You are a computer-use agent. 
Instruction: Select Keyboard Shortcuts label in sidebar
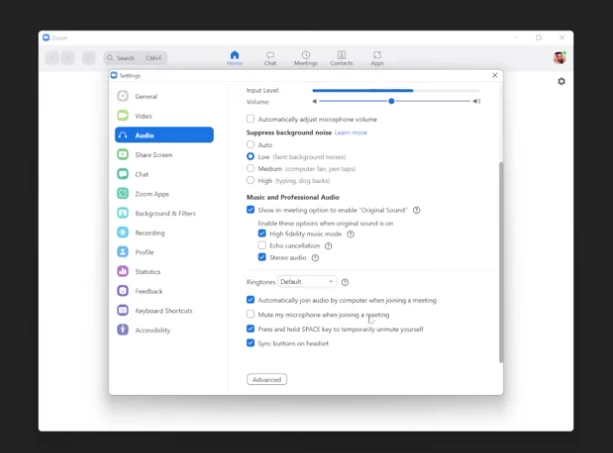click(164, 311)
